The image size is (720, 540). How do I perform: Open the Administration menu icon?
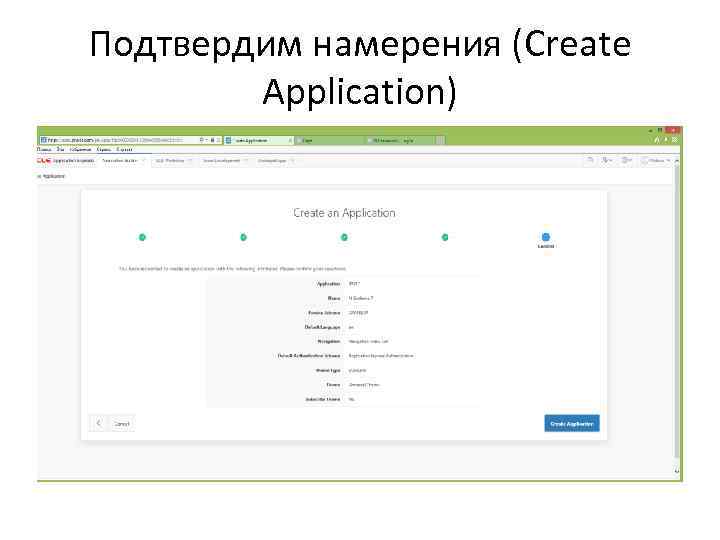608,160
